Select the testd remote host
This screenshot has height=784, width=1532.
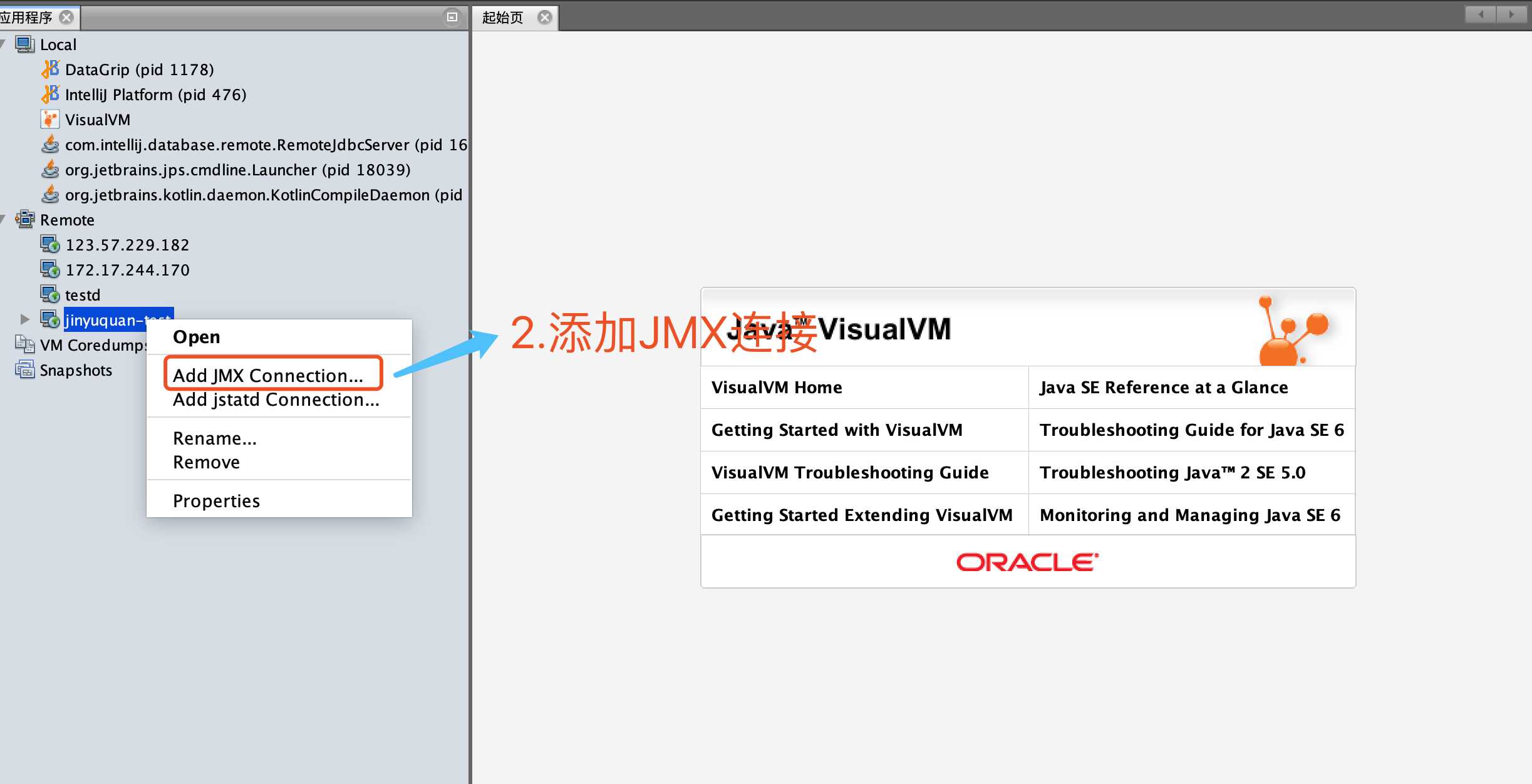83,295
